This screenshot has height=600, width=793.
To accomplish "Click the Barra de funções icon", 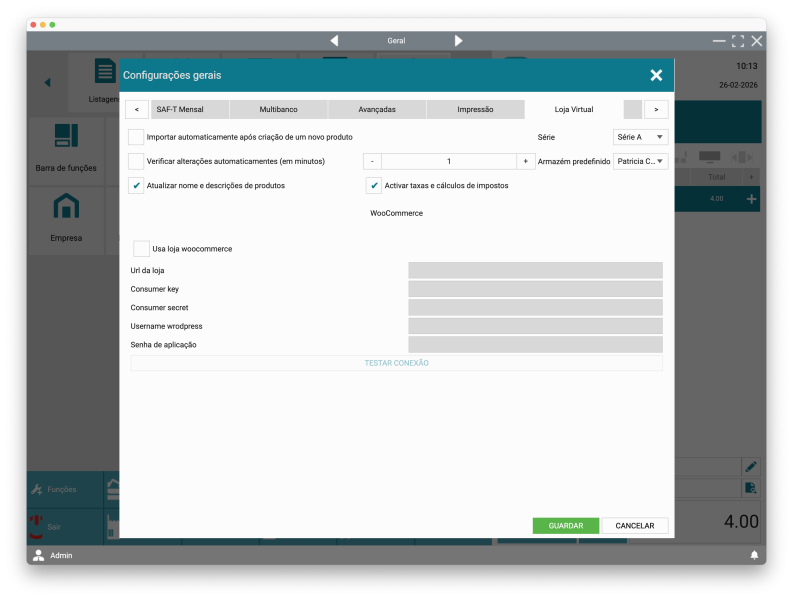I will pos(66,137).
